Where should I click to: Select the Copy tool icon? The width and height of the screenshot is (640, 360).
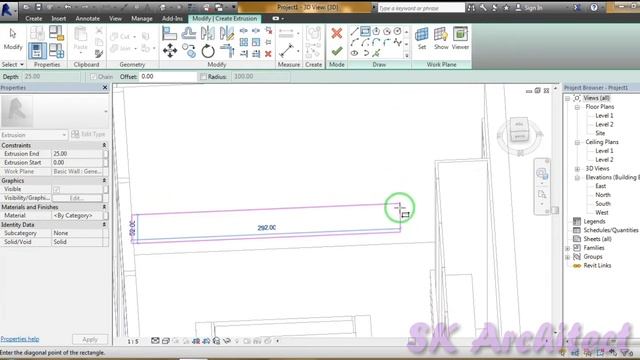pos(189,51)
